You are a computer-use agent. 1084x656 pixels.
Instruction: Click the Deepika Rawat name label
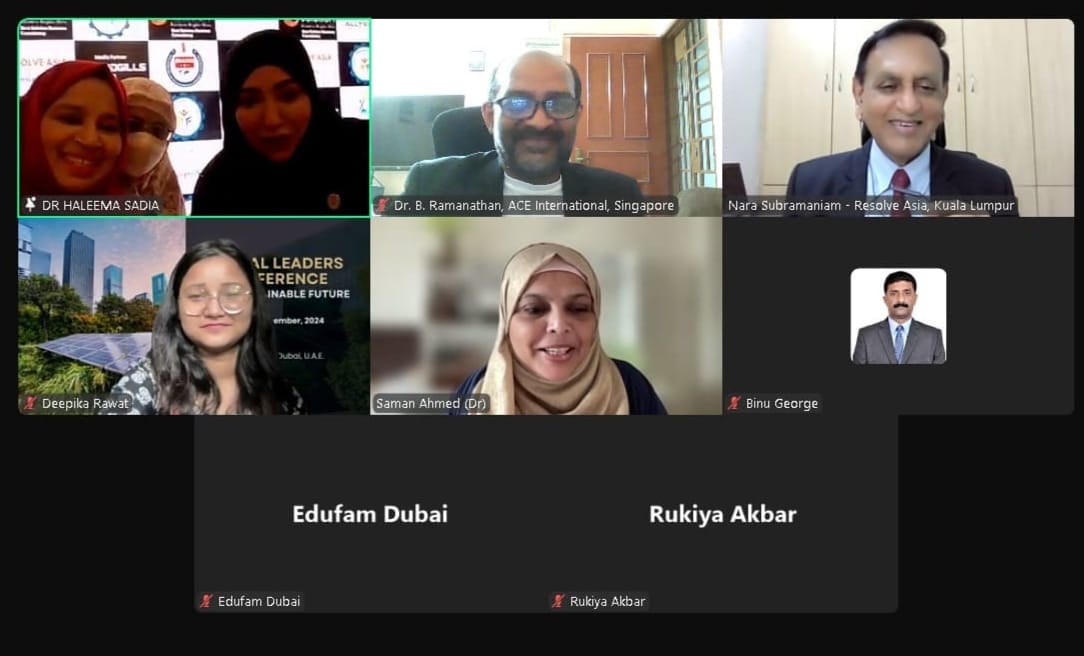click(x=85, y=403)
